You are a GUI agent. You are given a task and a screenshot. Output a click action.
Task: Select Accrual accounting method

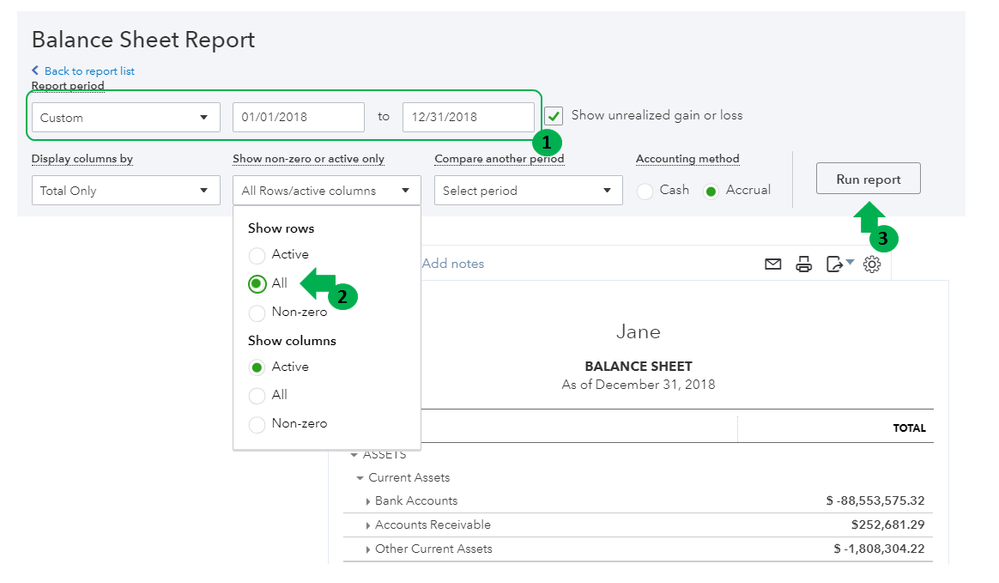[x=712, y=190]
